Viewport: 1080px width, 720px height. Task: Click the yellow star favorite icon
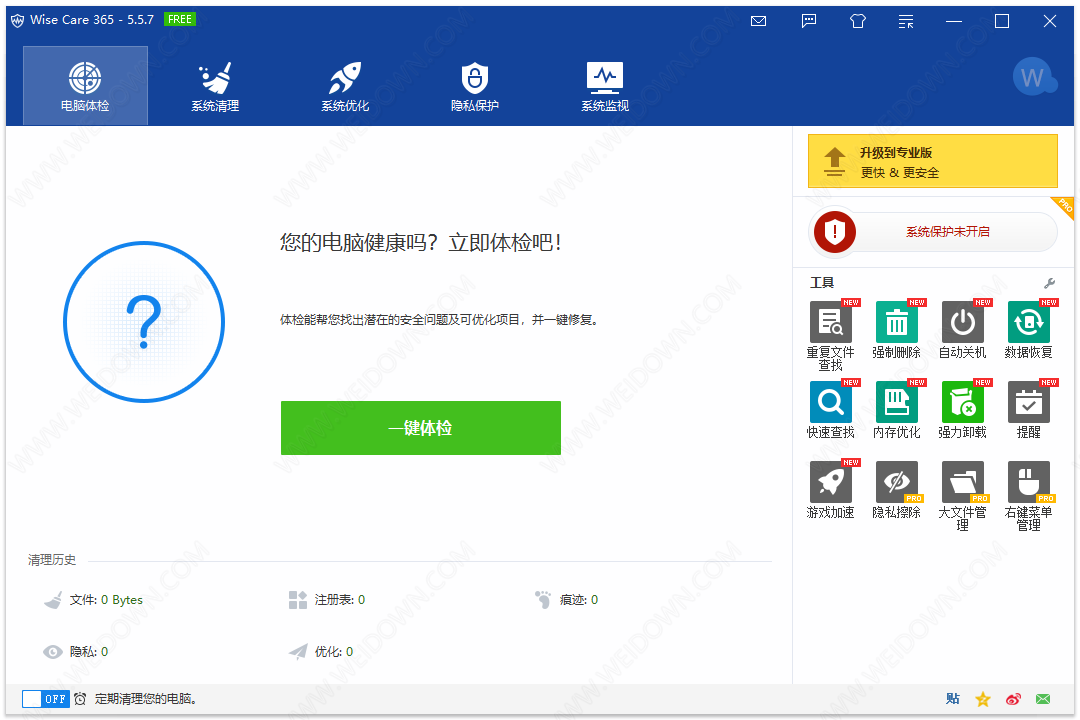point(983,699)
